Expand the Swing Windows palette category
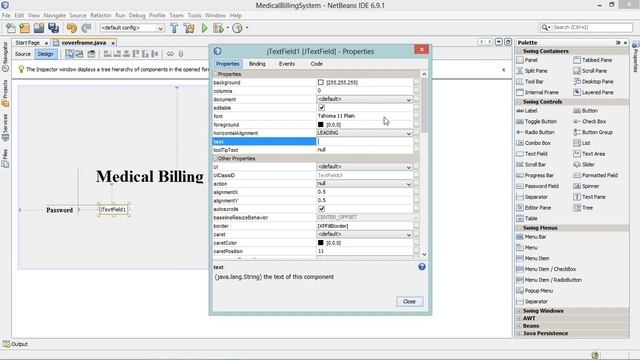Screen dimensions: 640x360 tap(519, 311)
